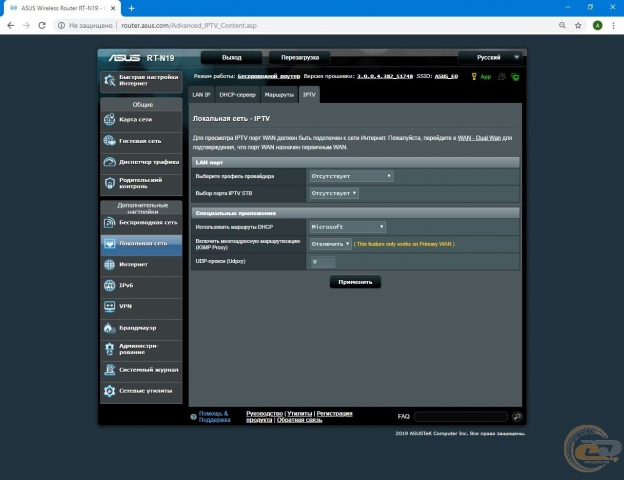Viewport: 624px width, 480px height.
Task: Open the firmware version link
Action: tap(385, 76)
